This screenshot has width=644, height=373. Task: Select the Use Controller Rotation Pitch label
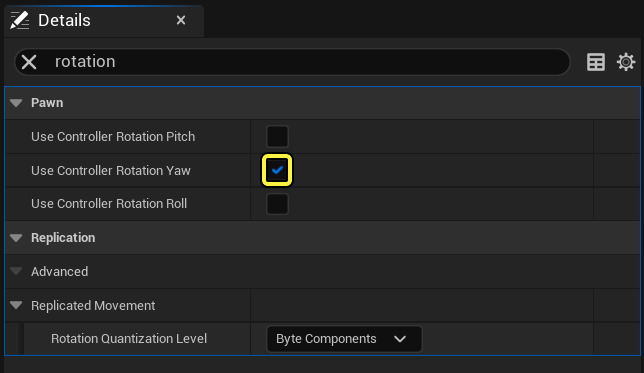click(113, 136)
